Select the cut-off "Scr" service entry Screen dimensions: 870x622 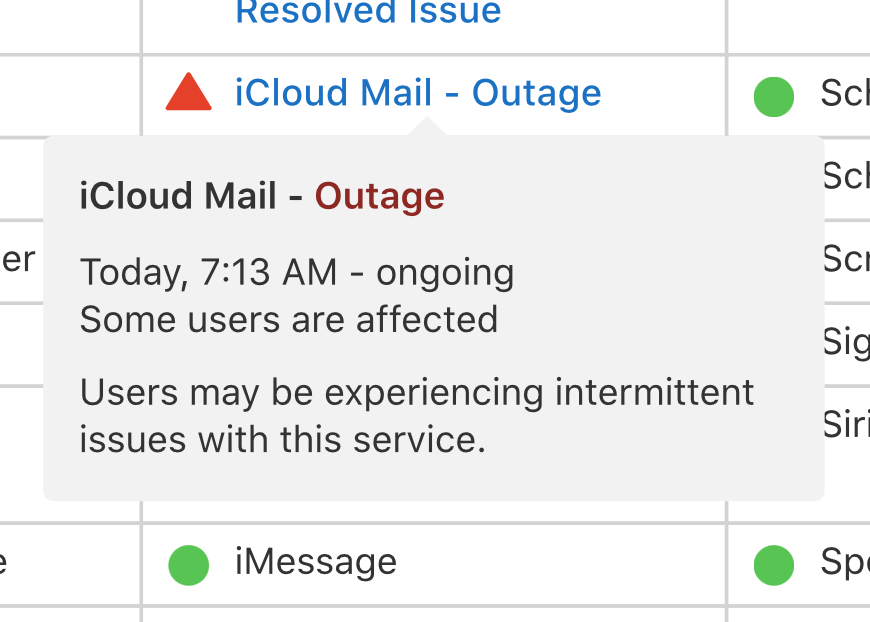click(846, 259)
